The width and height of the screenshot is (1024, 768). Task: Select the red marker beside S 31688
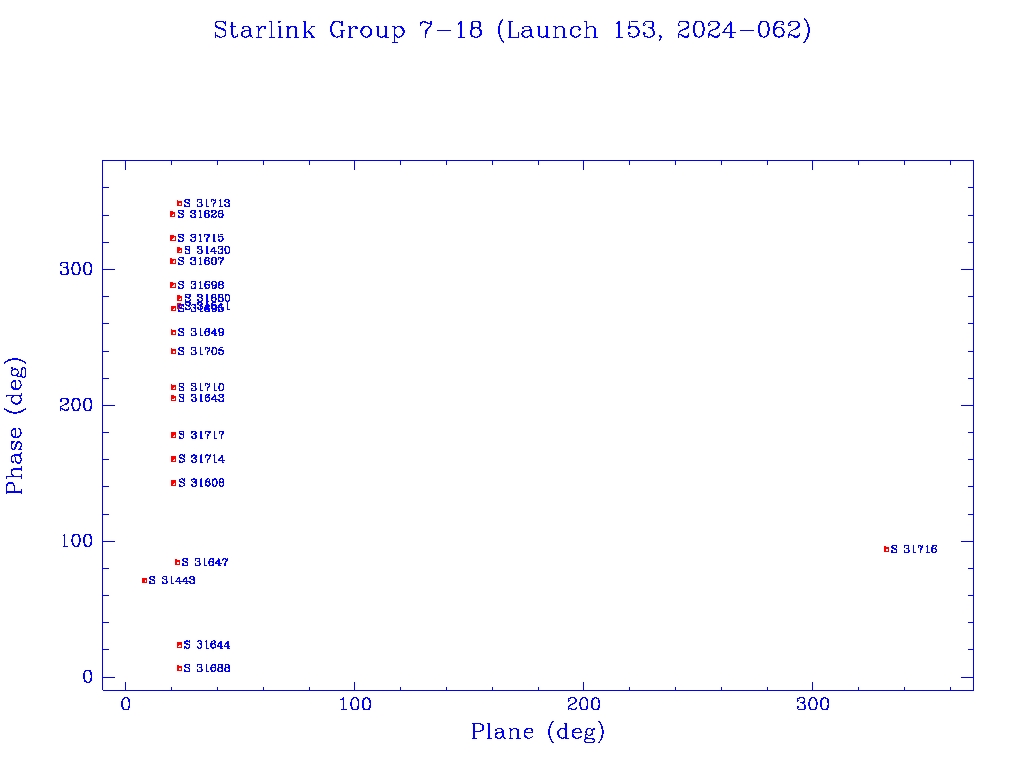[179, 668]
